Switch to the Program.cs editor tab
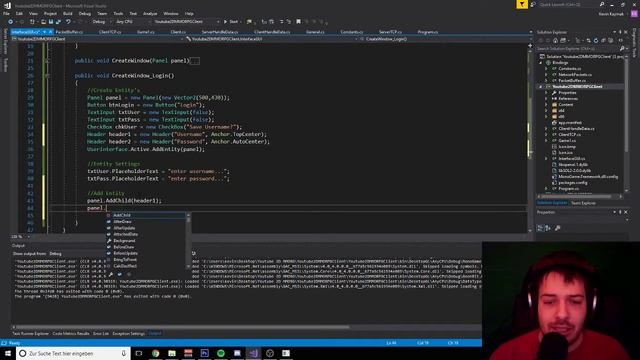 (427, 32)
